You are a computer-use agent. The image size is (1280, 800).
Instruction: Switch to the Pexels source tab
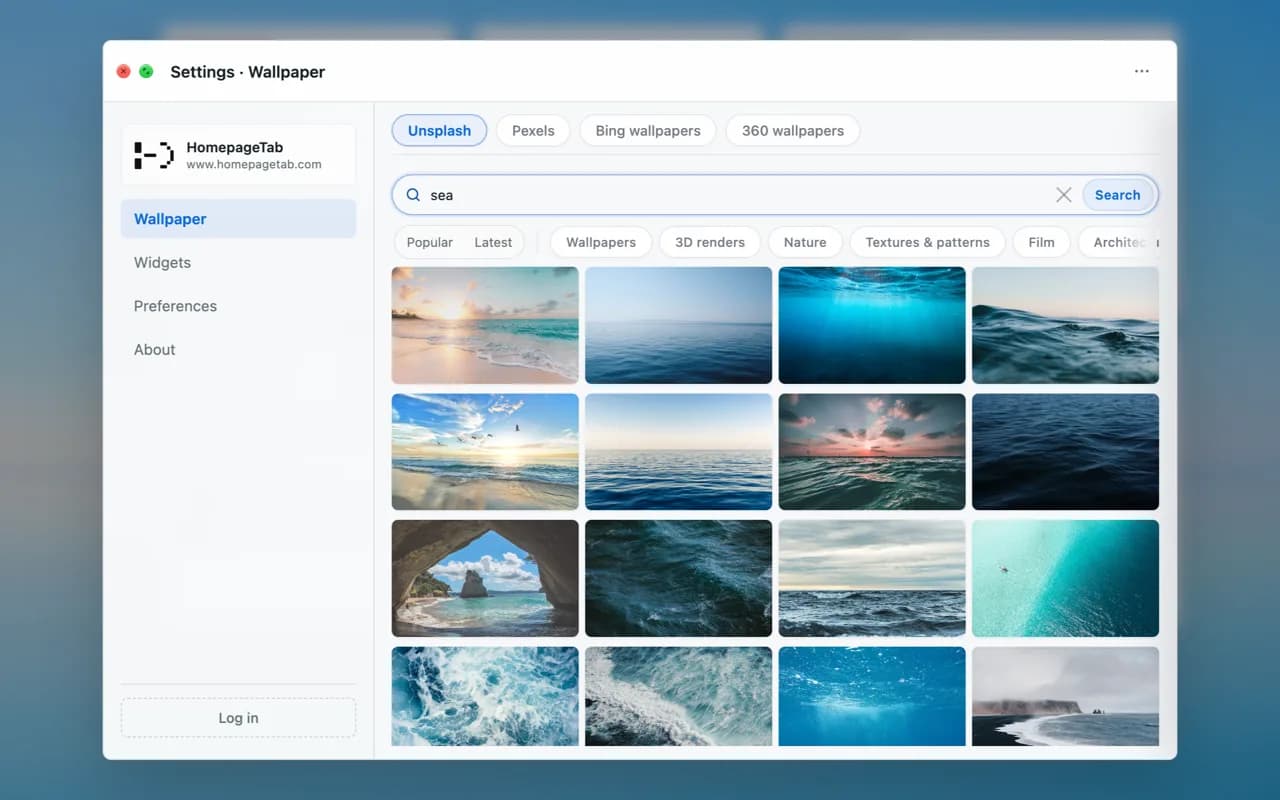coord(533,131)
